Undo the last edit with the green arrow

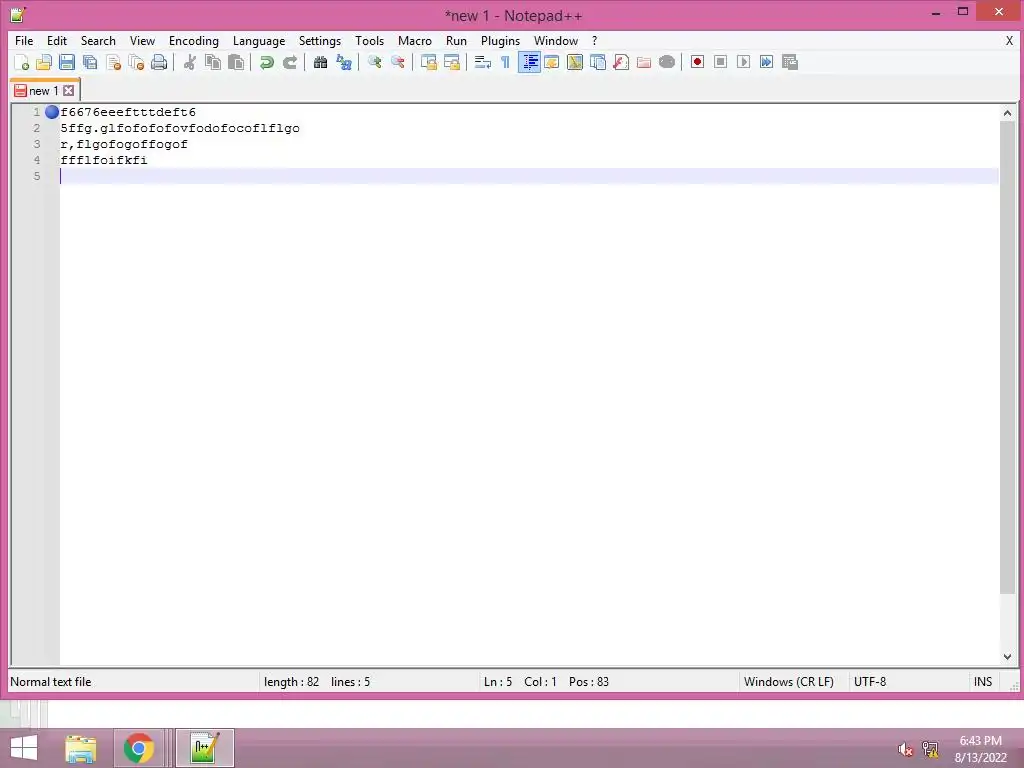266,62
